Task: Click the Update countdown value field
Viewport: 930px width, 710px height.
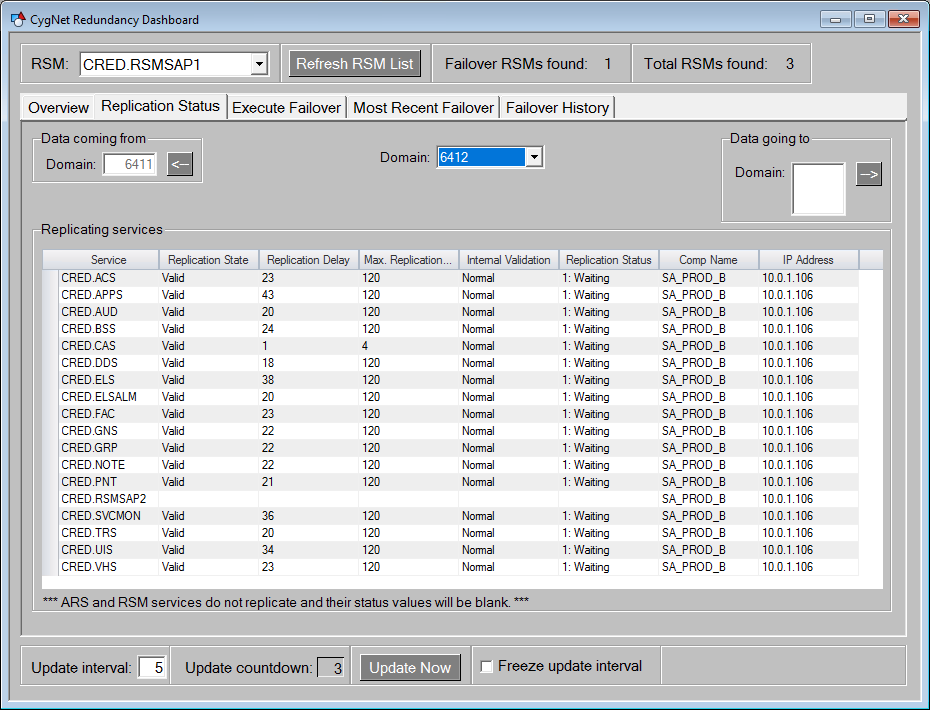Action: (330, 668)
